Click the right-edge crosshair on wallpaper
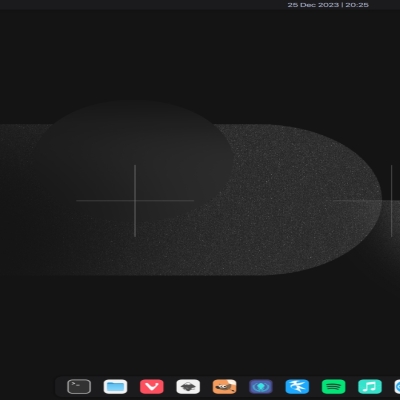This screenshot has height=400, width=400. point(391,201)
